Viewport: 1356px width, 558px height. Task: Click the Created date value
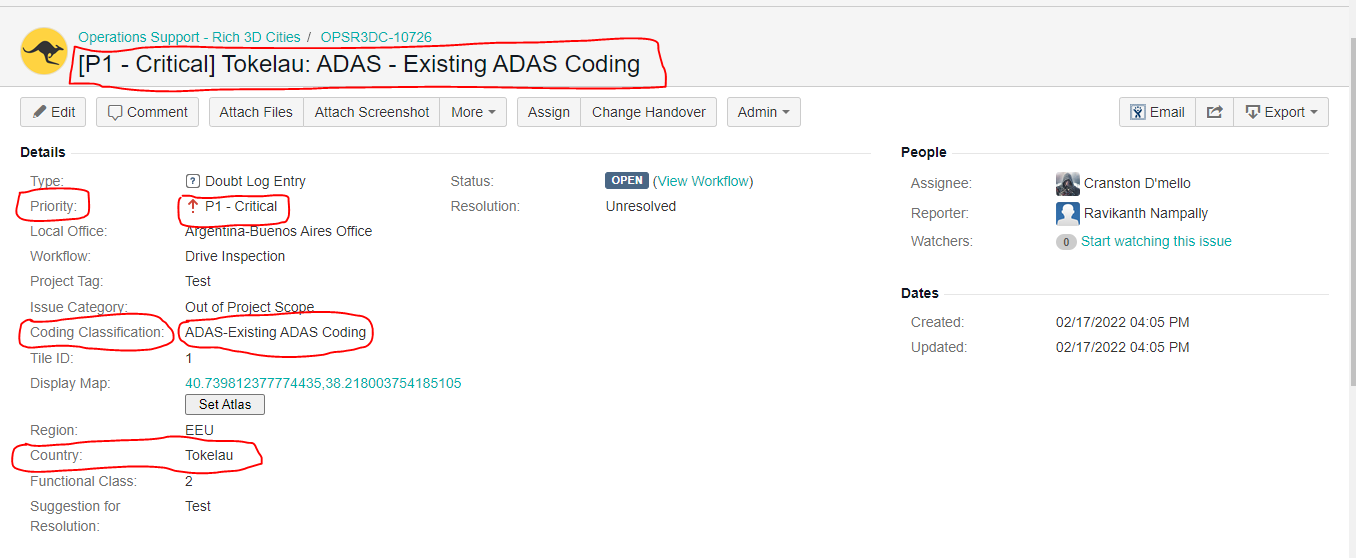pyautogui.click(x=1123, y=322)
